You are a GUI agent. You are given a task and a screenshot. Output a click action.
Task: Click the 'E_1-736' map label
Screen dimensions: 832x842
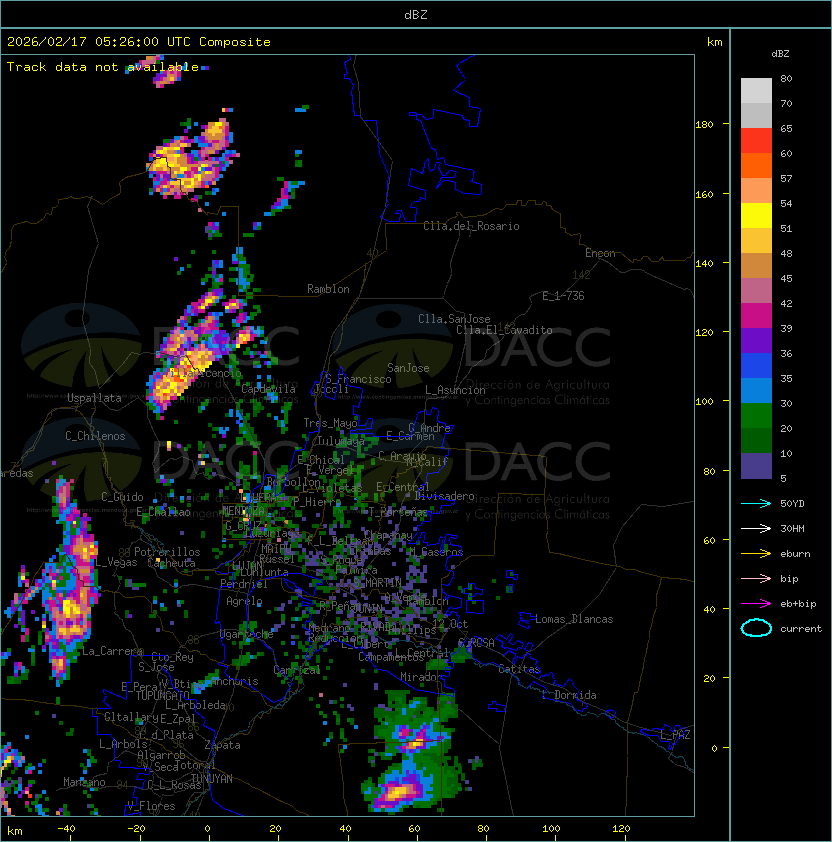[563, 296]
